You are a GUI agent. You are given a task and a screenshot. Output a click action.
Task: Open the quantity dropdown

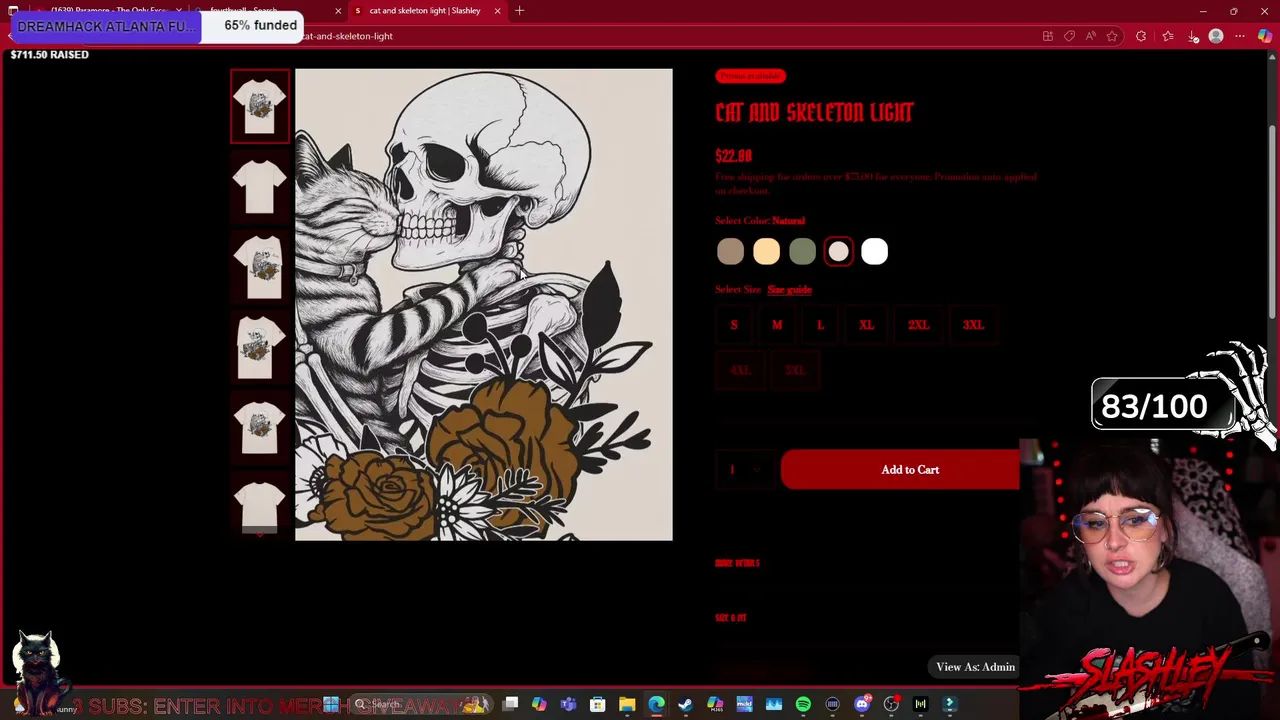point(744,470)
